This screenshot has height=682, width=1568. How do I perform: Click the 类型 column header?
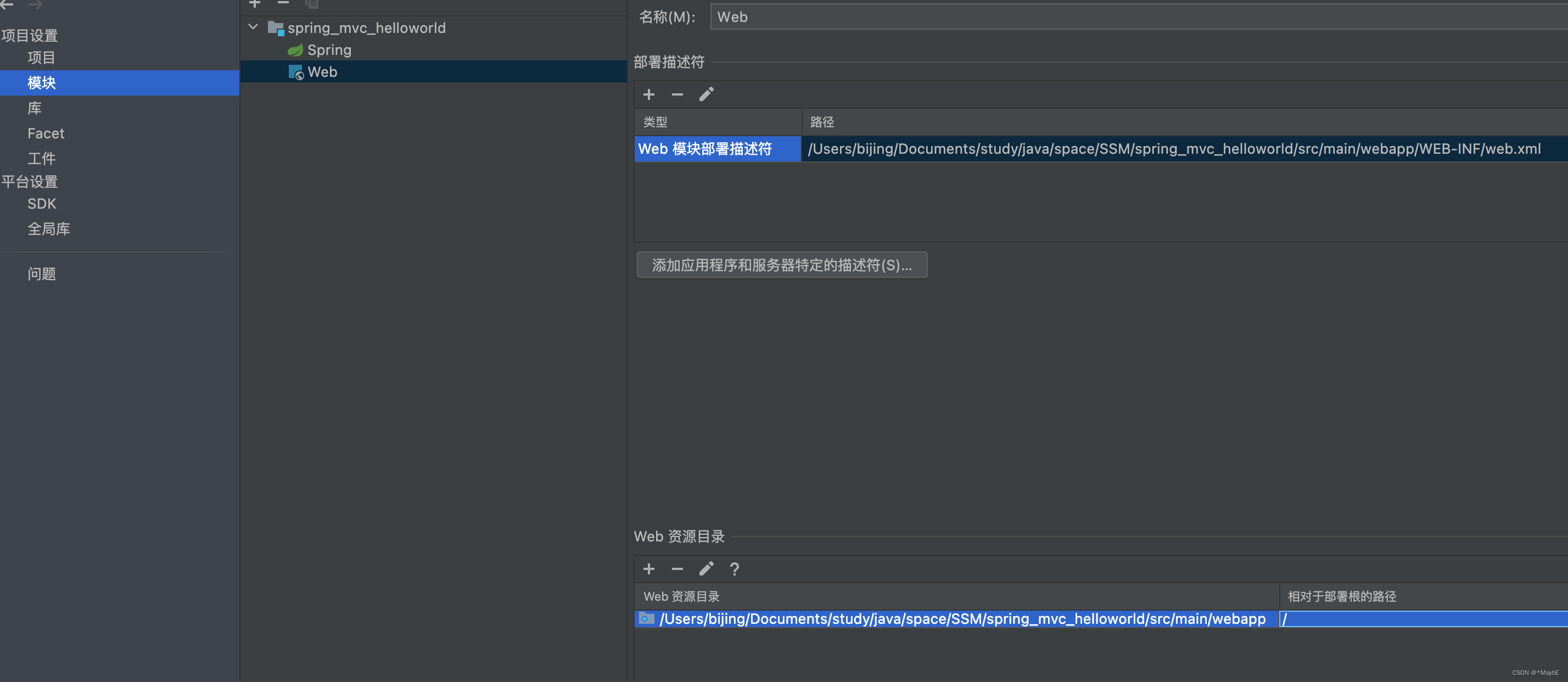click(718, 122)
